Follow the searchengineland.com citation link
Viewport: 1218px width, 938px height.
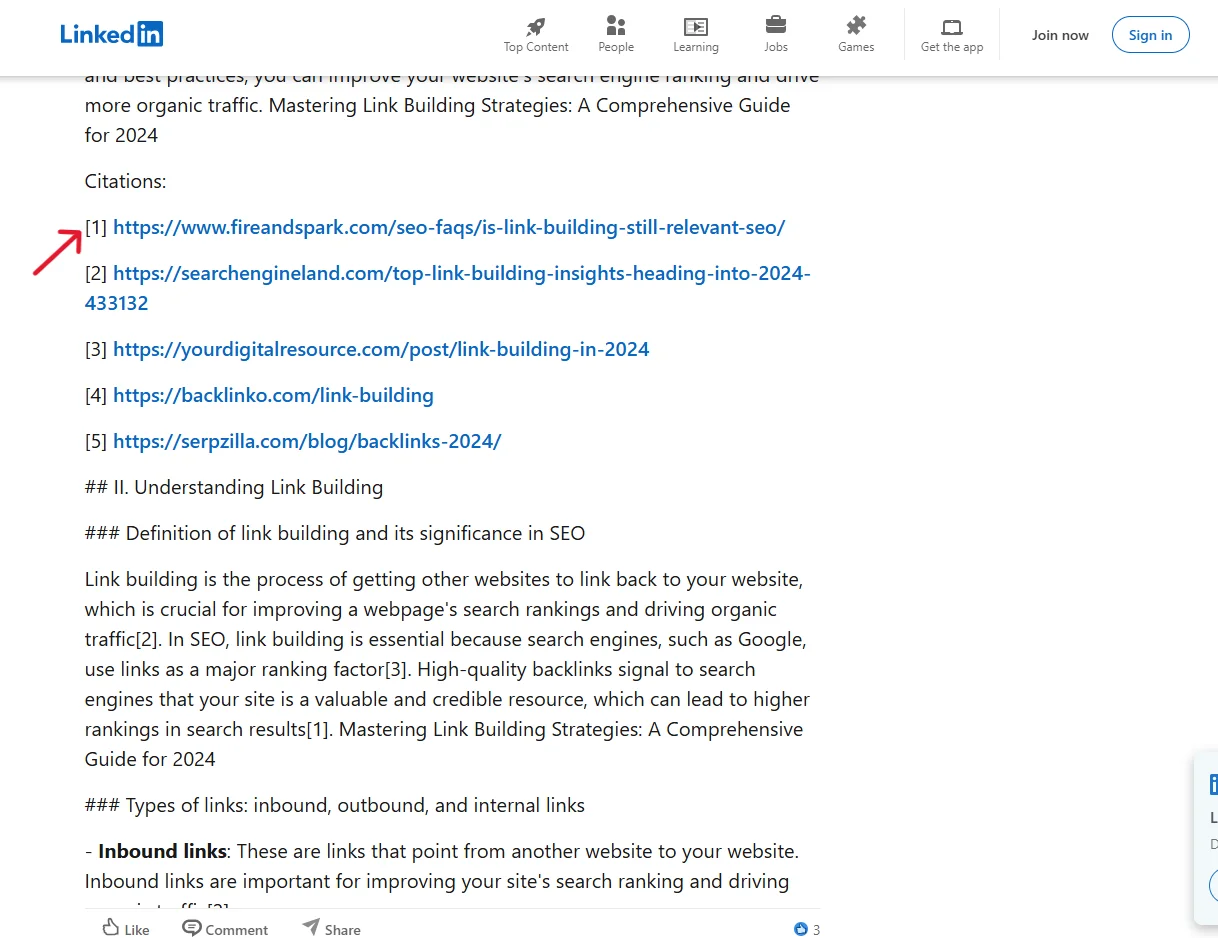click(x=462, y=273)
